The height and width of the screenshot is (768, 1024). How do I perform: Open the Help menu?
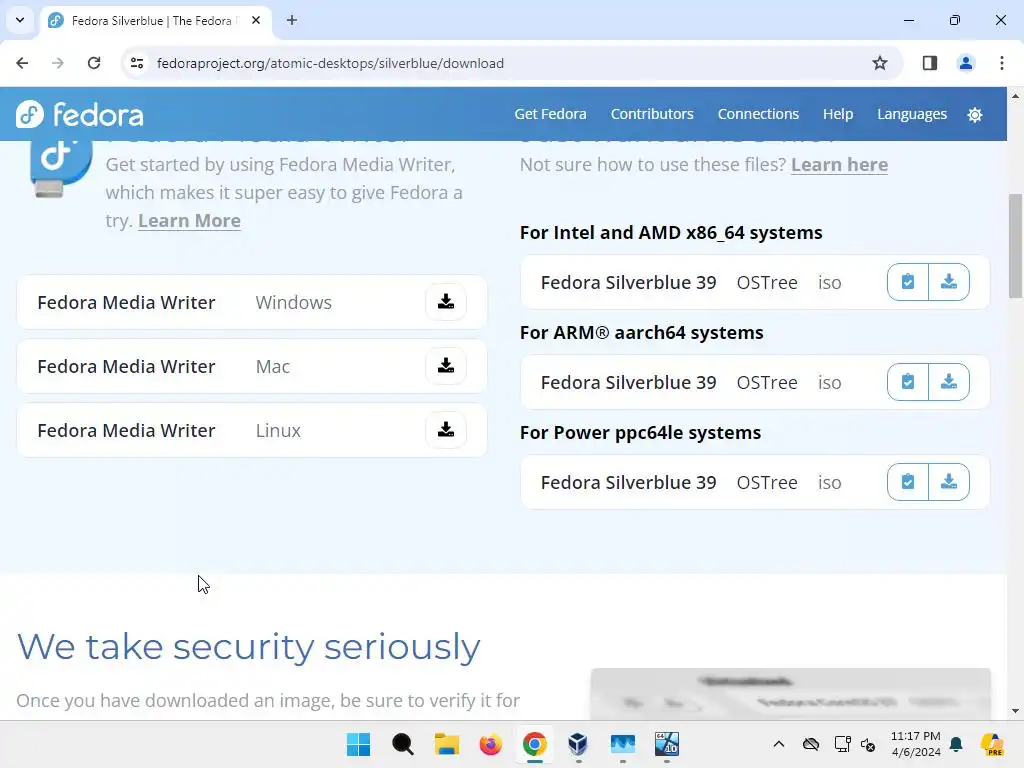click(x=838, y=114)
